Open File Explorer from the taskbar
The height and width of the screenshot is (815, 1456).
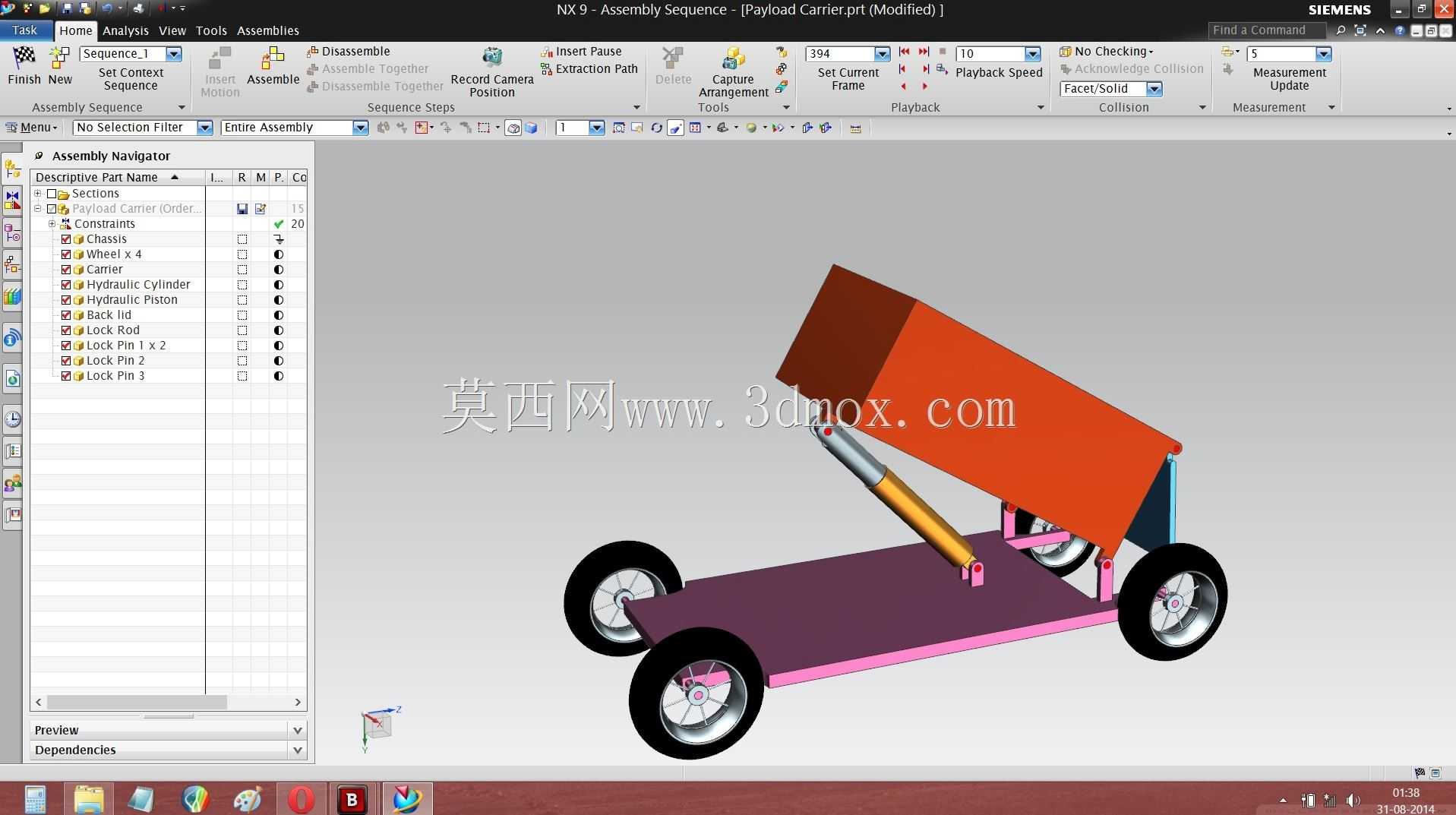pyautogui.click(x=89, y=799)
